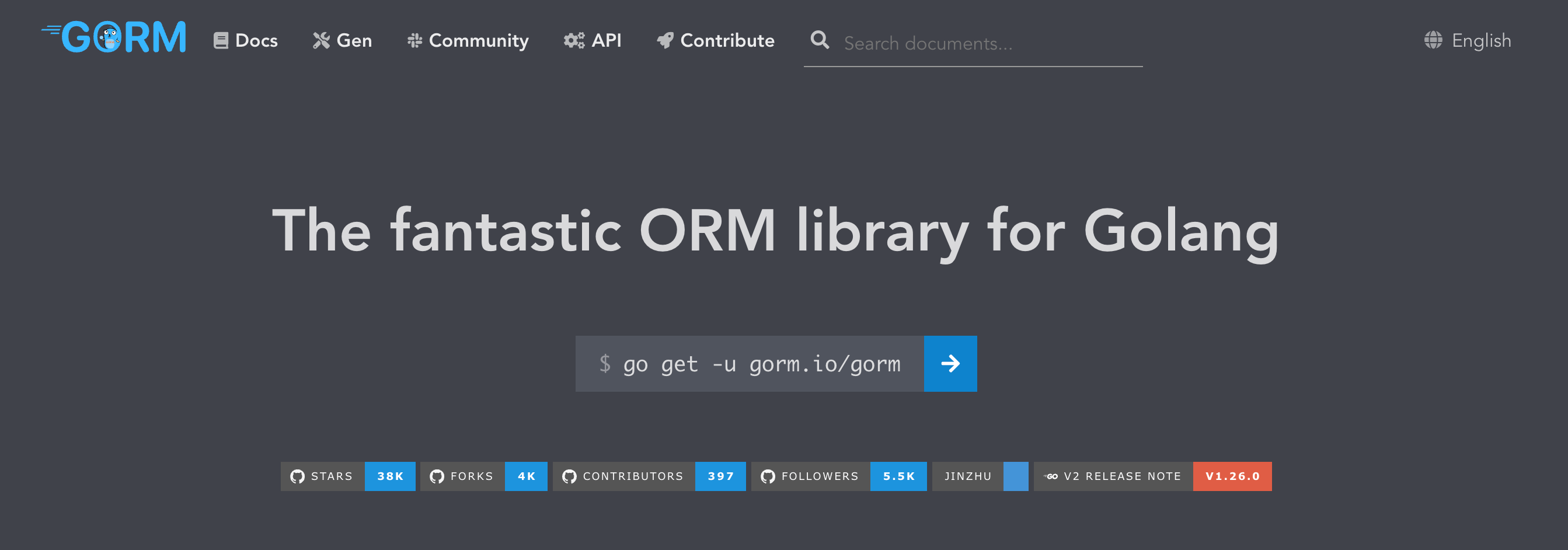1568x550 pixels.
Task: Click the V1.26.0 version label
Action: coord(1232,476)
